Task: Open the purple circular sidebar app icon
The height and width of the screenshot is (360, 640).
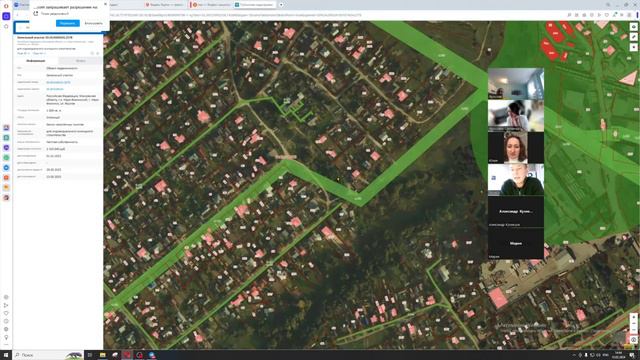Action: pos(6,148)
